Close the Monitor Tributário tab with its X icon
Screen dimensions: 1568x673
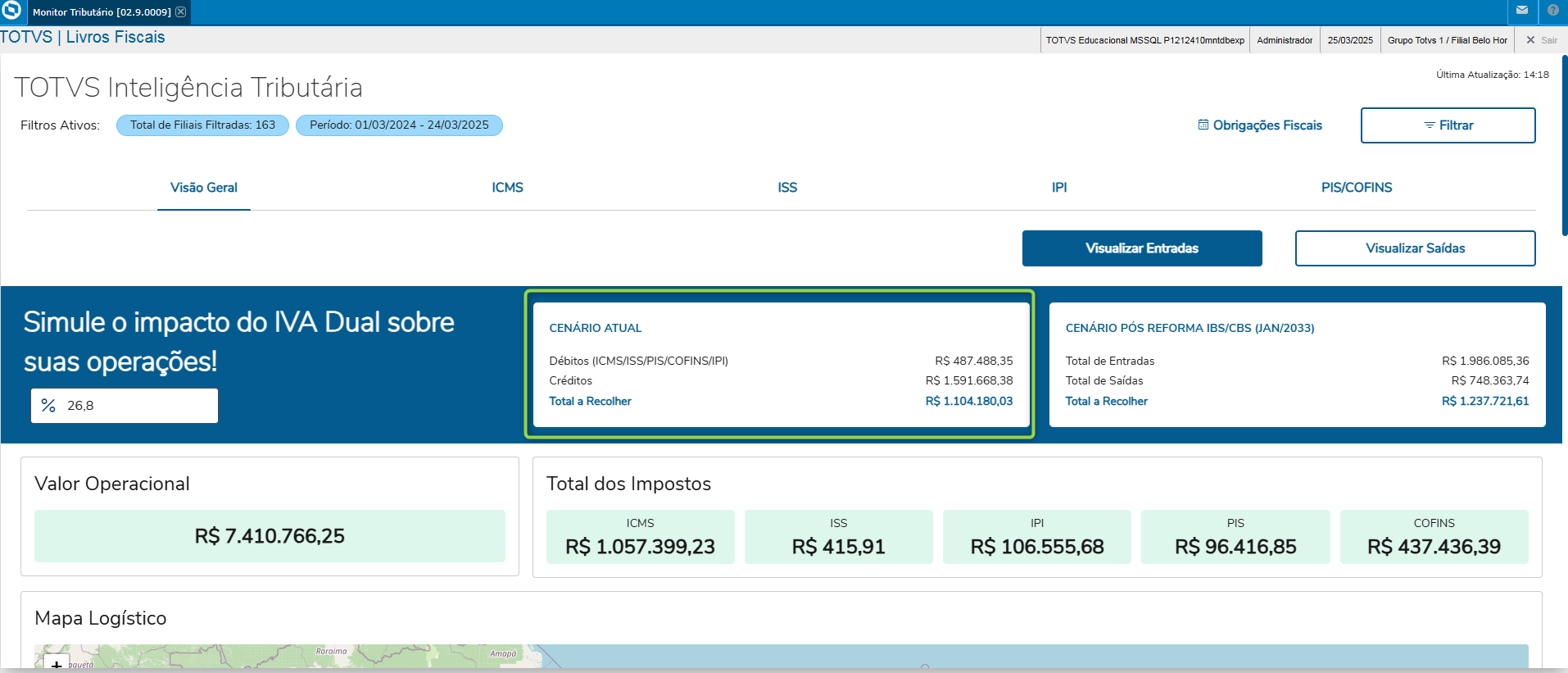pos(181,12)
